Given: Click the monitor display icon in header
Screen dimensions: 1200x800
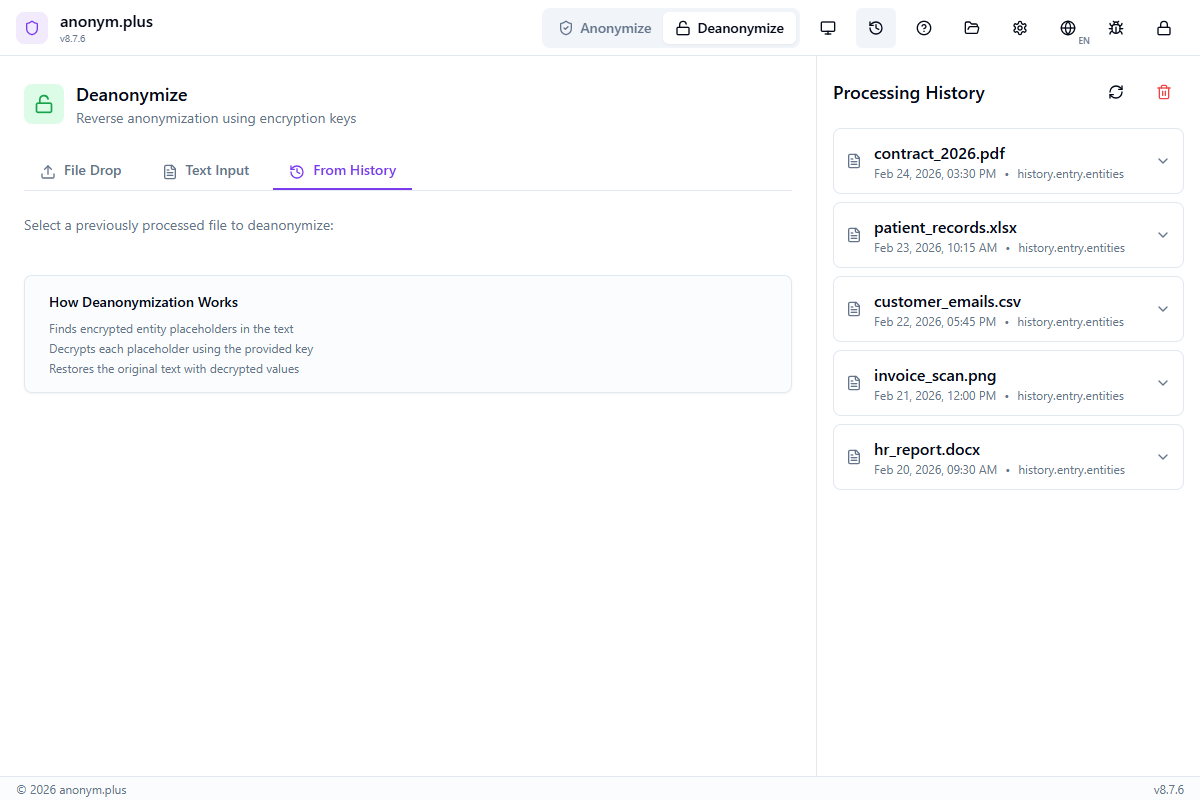Looking at the screenshot, I should (x=828, y=28).
